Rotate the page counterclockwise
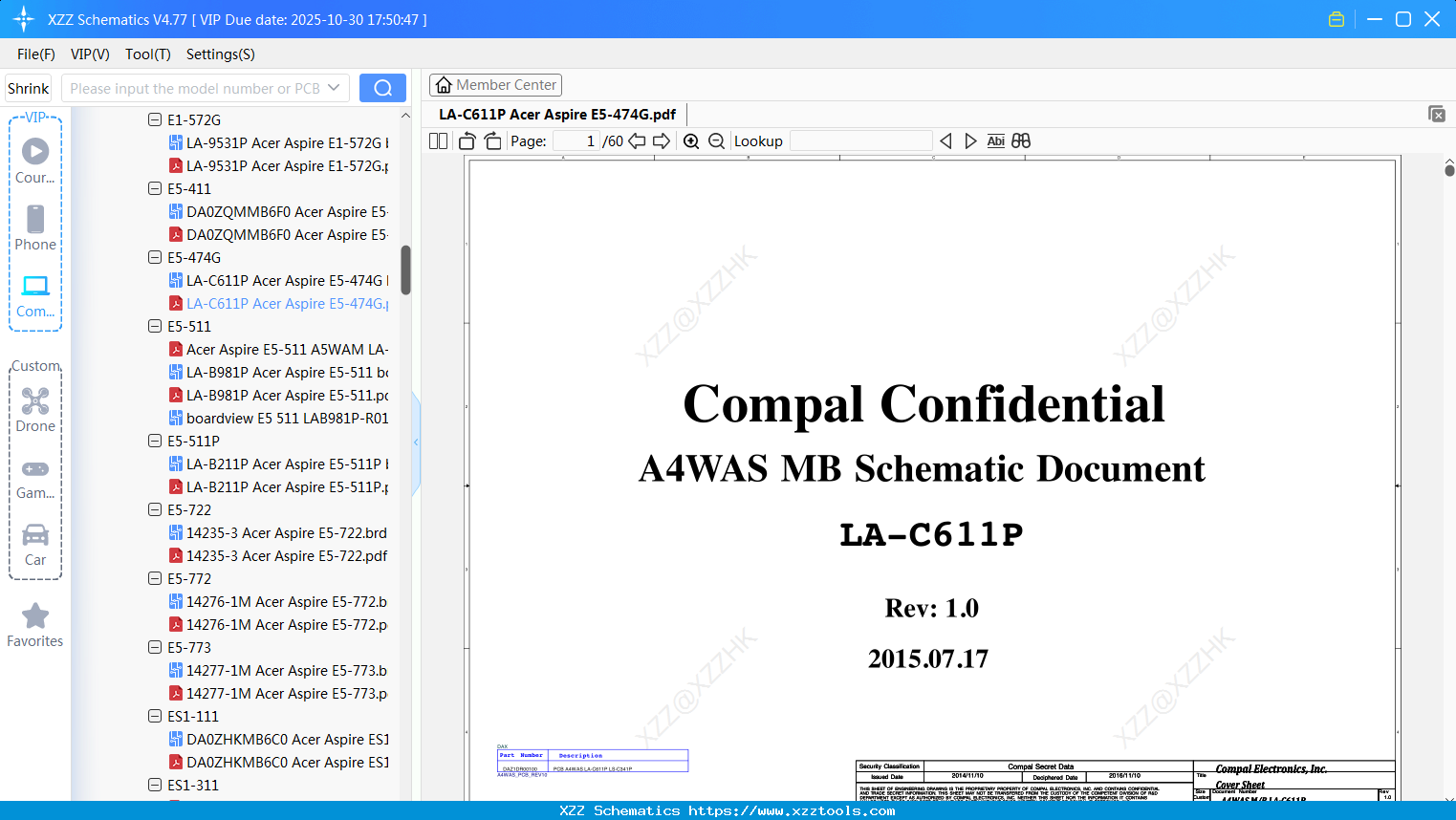This screenshot has width=1456, height=820. (x=467, y=141)
